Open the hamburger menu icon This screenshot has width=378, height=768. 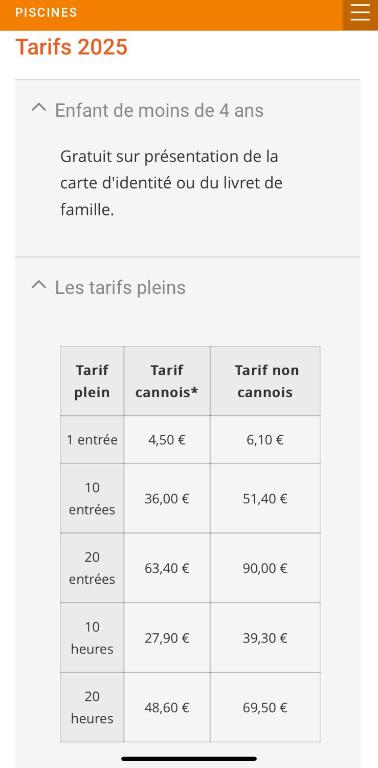coord(360,13)
